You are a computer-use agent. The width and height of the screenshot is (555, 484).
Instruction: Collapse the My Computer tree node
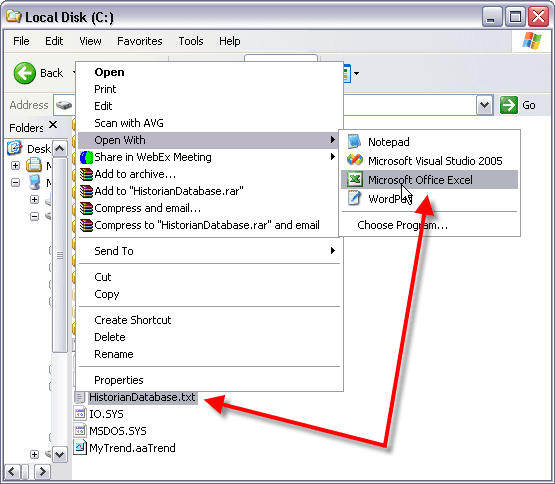tap(15, 183)
